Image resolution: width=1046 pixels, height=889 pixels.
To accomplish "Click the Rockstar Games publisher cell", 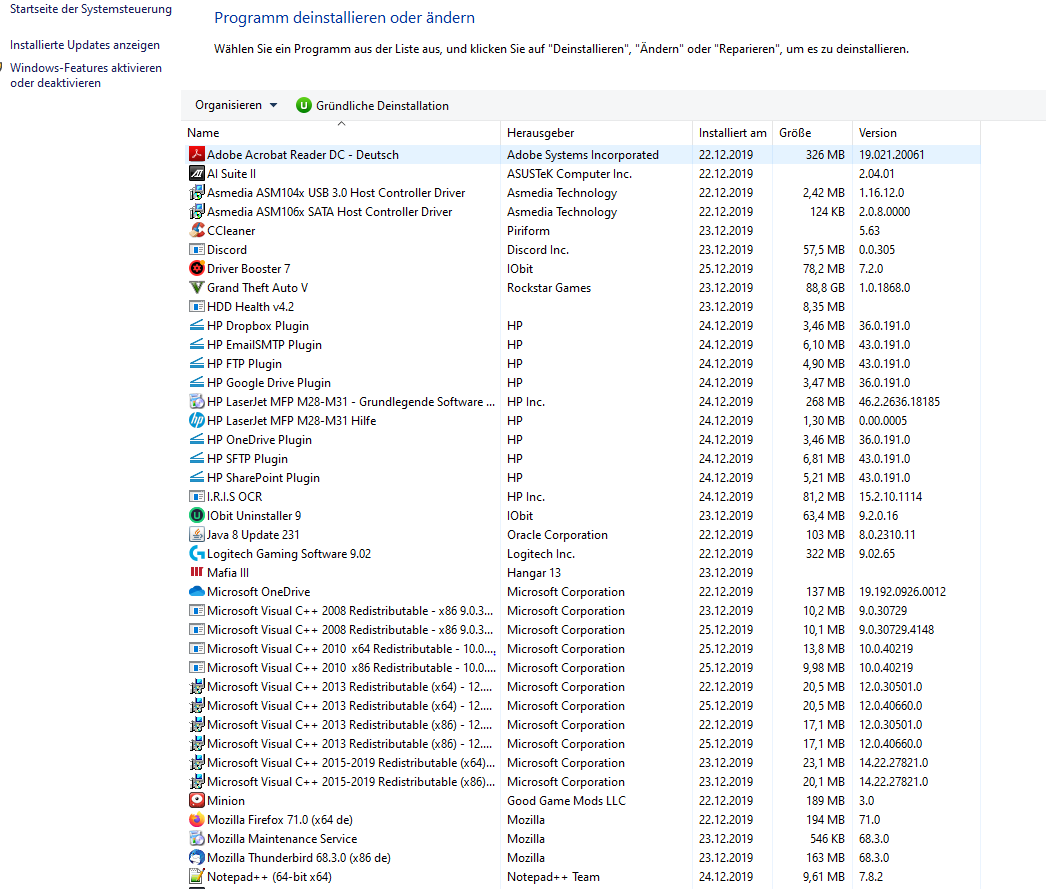I will [549, 287].
